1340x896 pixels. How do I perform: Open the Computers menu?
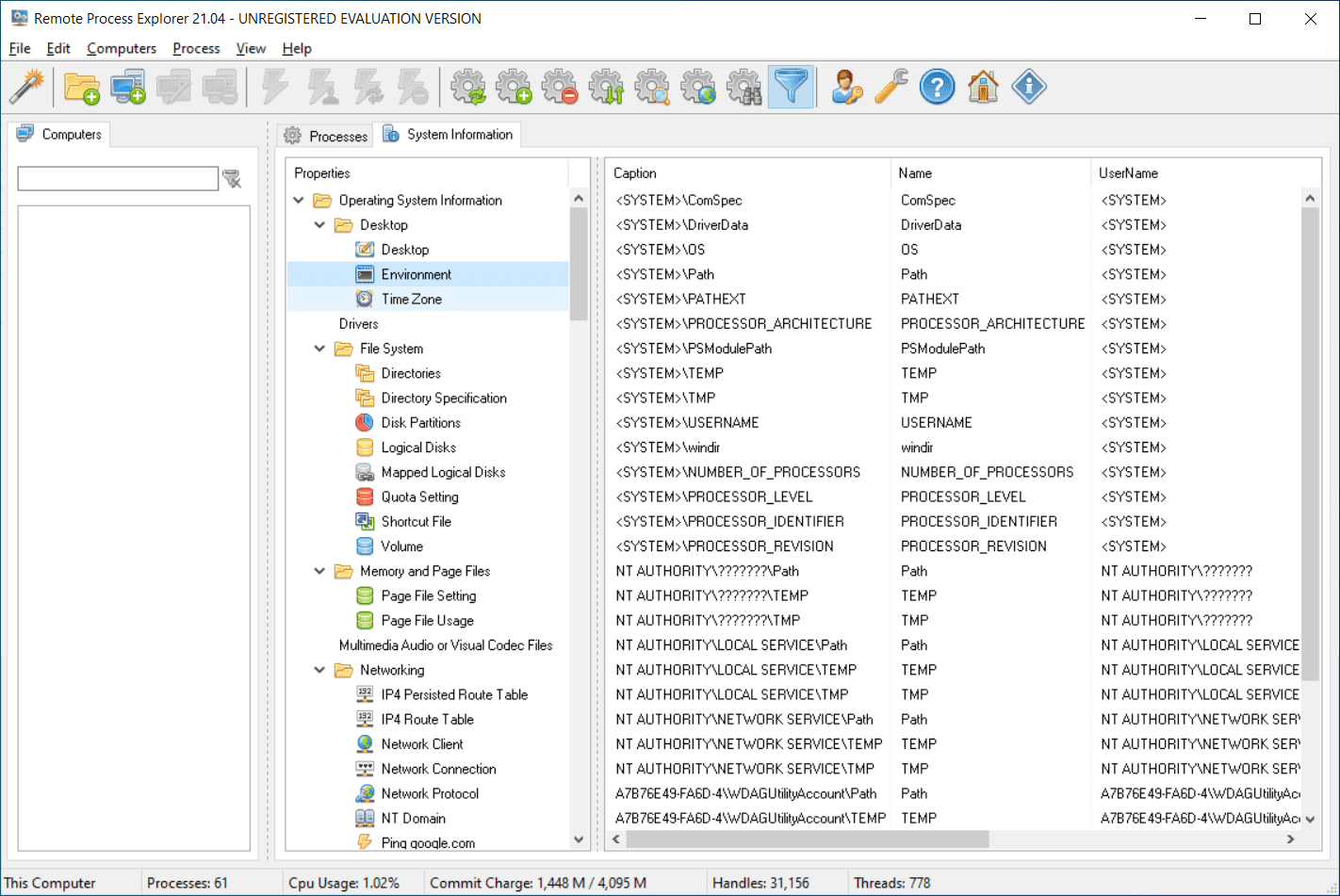(x=122, y=48)
